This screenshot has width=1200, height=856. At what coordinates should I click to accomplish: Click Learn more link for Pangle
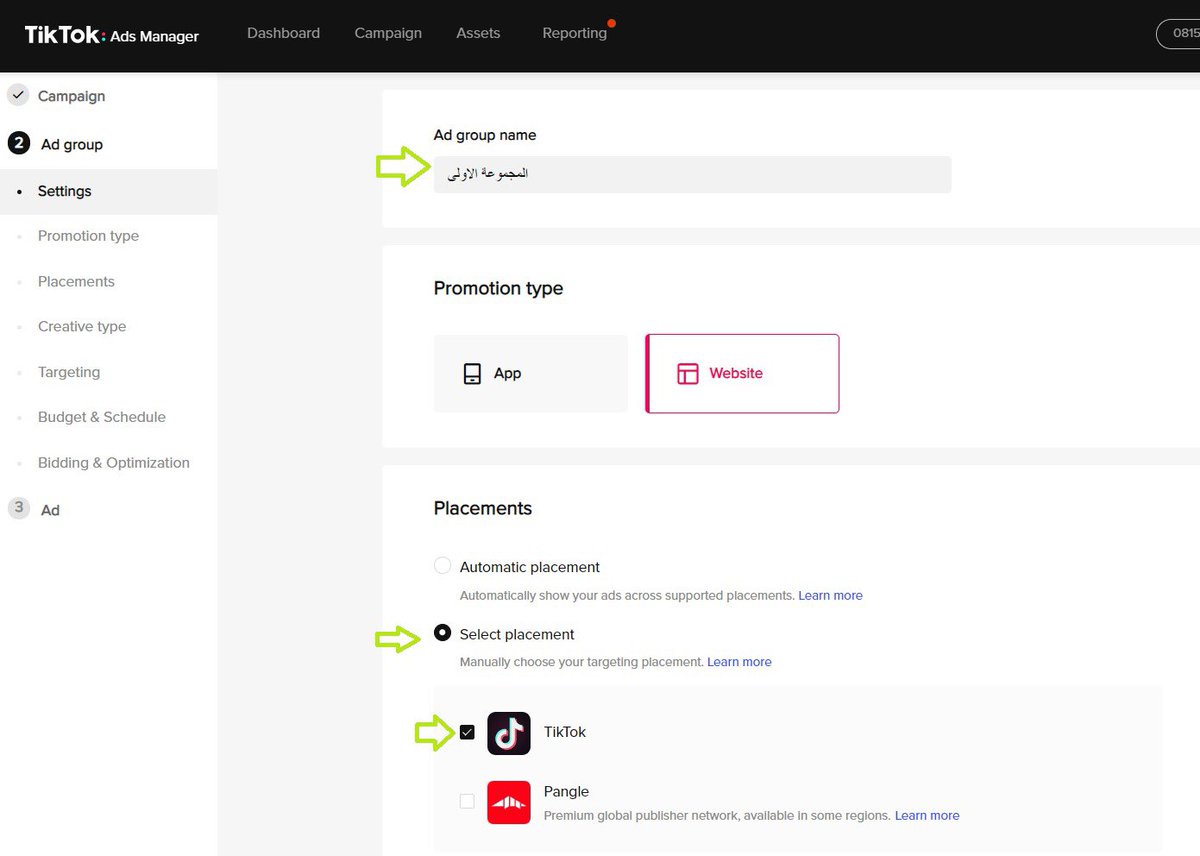tap(927, 816)
